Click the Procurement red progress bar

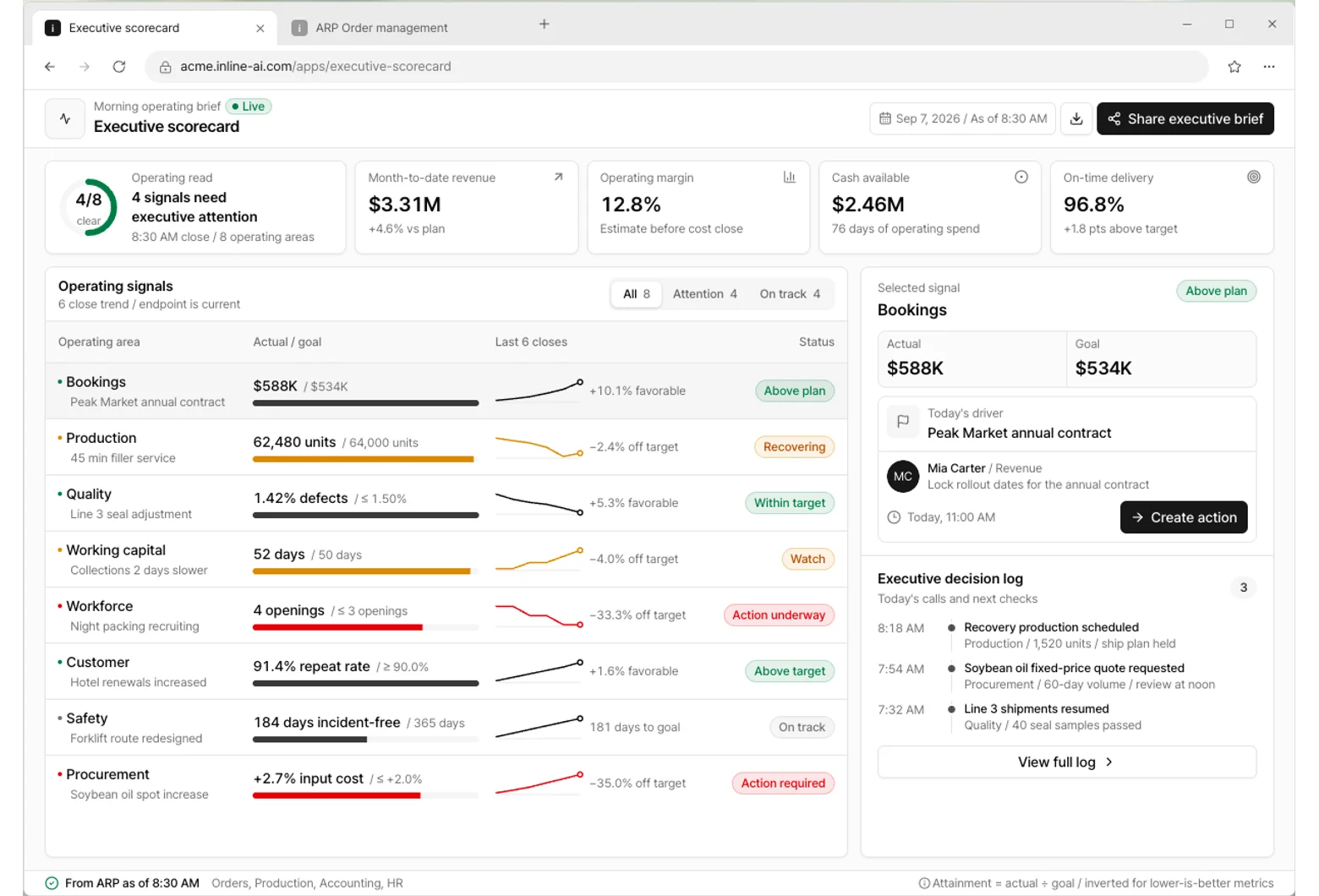pos(337,795)
